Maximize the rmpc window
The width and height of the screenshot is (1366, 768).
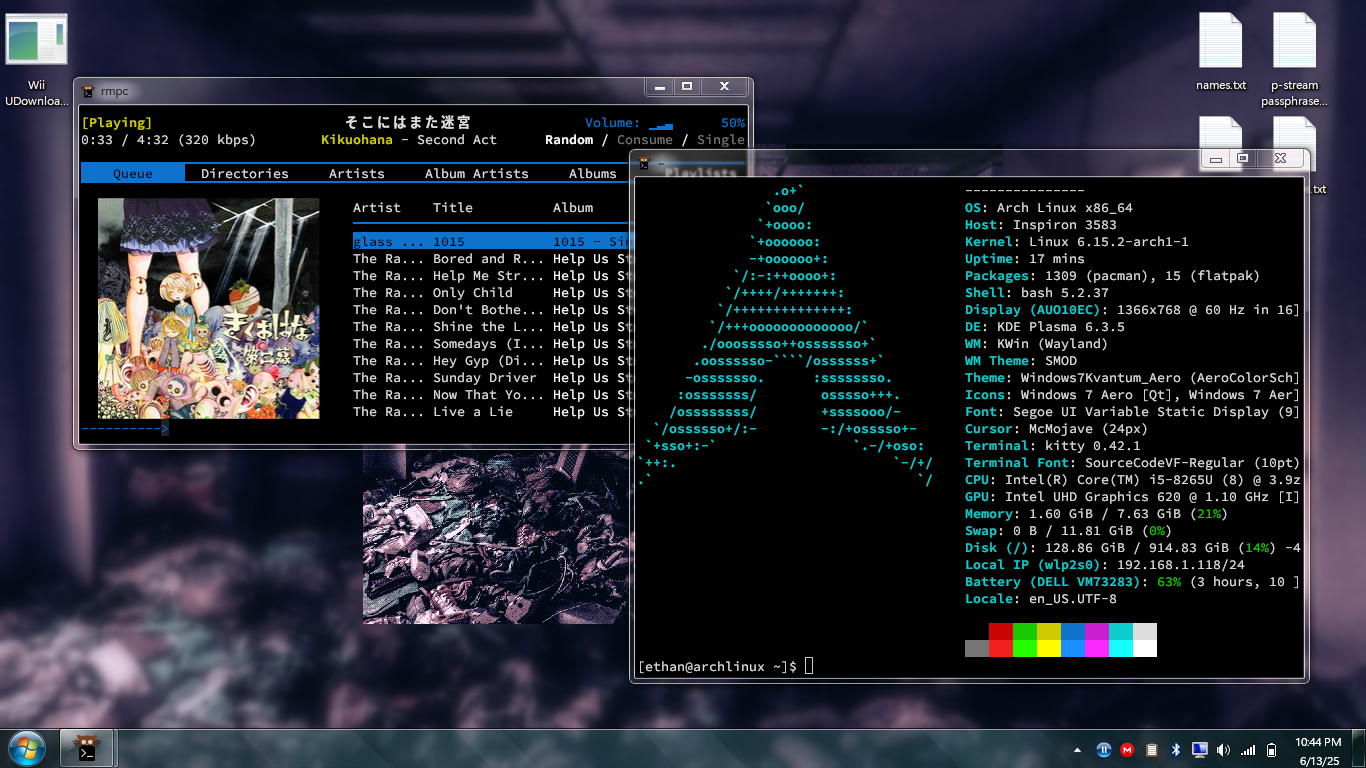[687, 87]
